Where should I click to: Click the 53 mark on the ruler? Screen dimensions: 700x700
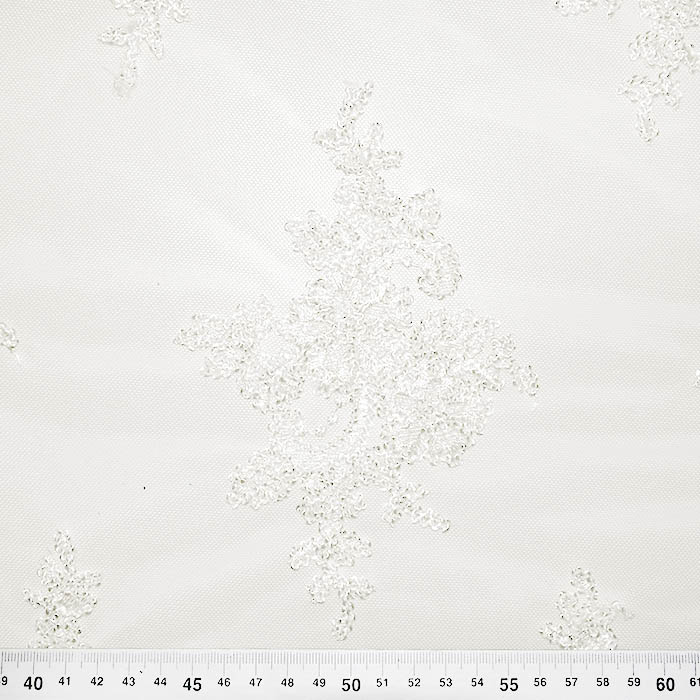point(445,681)
